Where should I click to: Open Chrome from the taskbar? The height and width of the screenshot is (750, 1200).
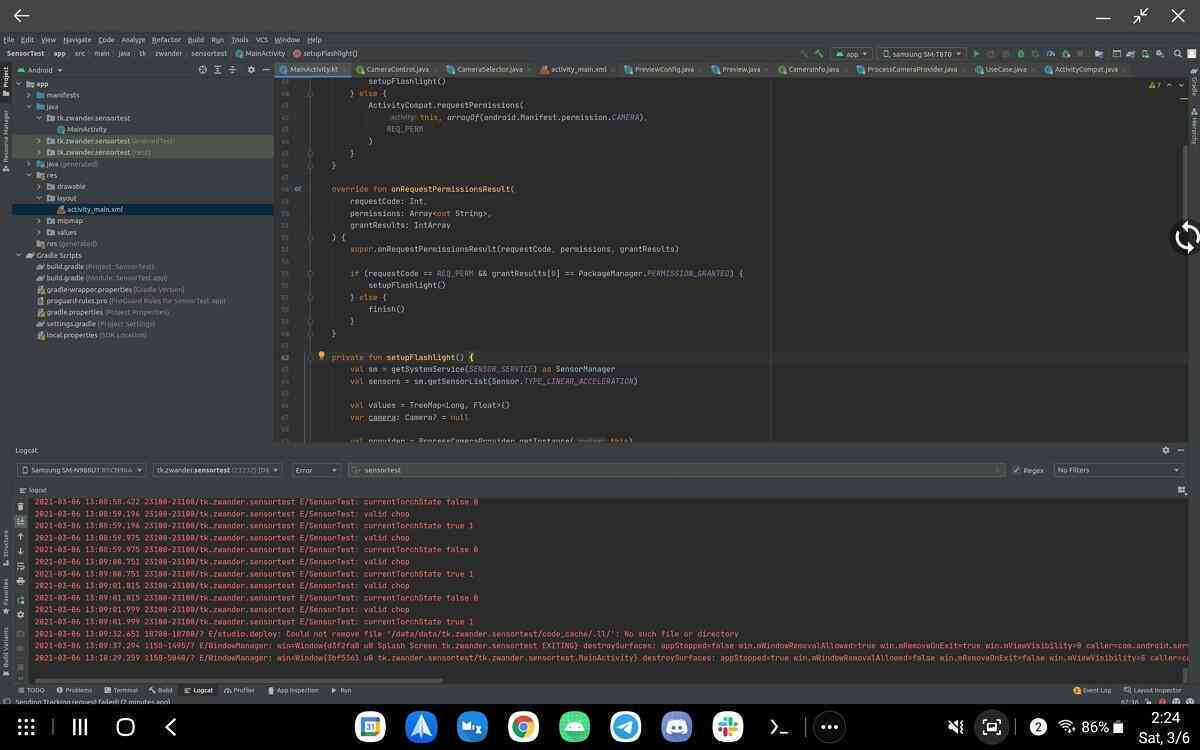point(523,727)
